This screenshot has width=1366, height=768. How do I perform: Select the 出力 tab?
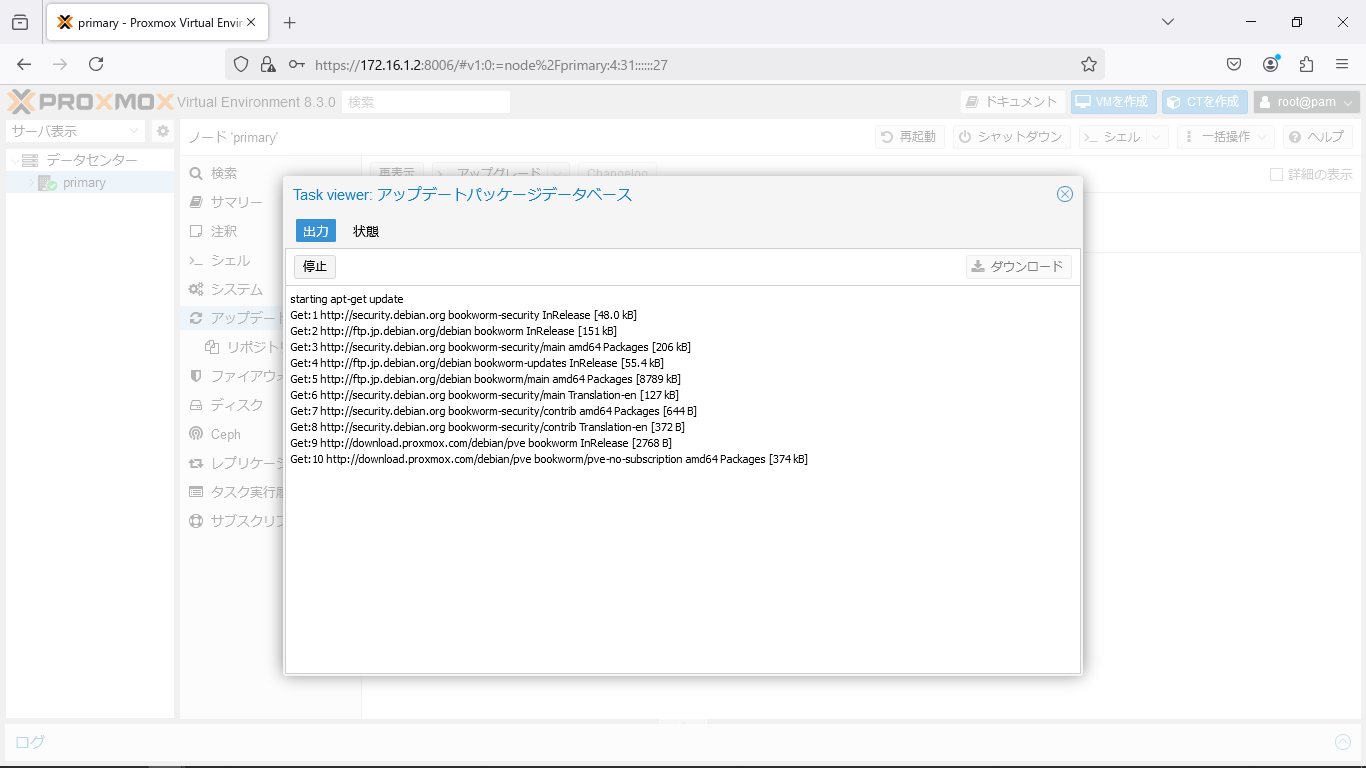click(x=316, y=231)
